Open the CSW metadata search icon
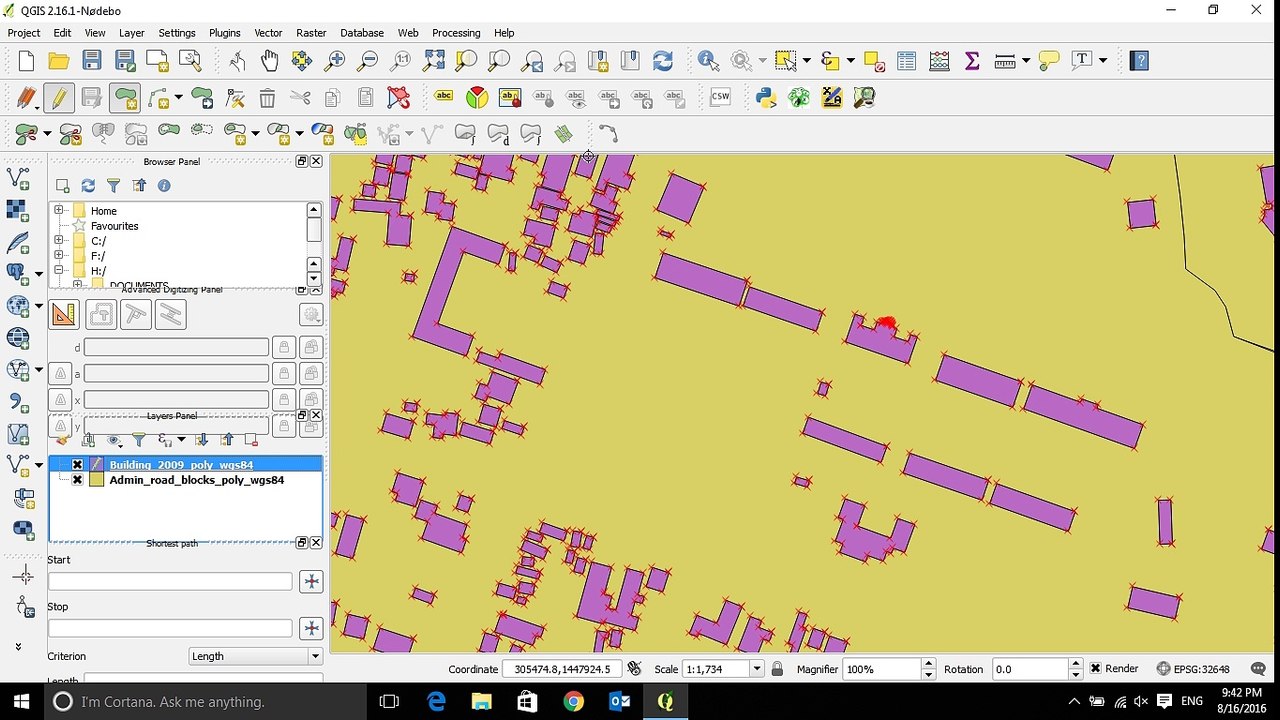This screenshot has height=720, width=1280. 720,98
